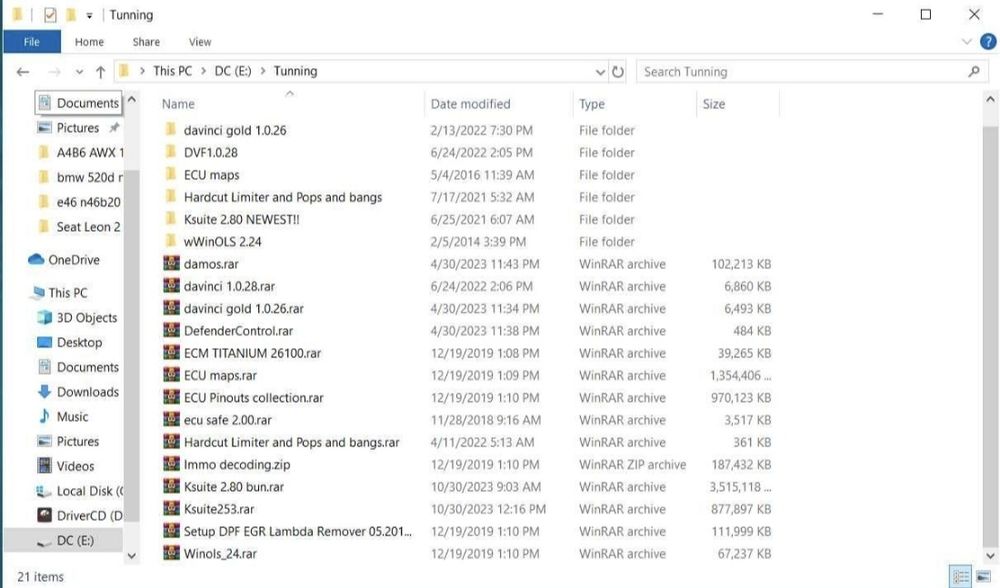Image resolution: width=1000 pixels, height=588 pixels.
Task: Switch to Large icons view in status bar
Action: tap(983, 577)
